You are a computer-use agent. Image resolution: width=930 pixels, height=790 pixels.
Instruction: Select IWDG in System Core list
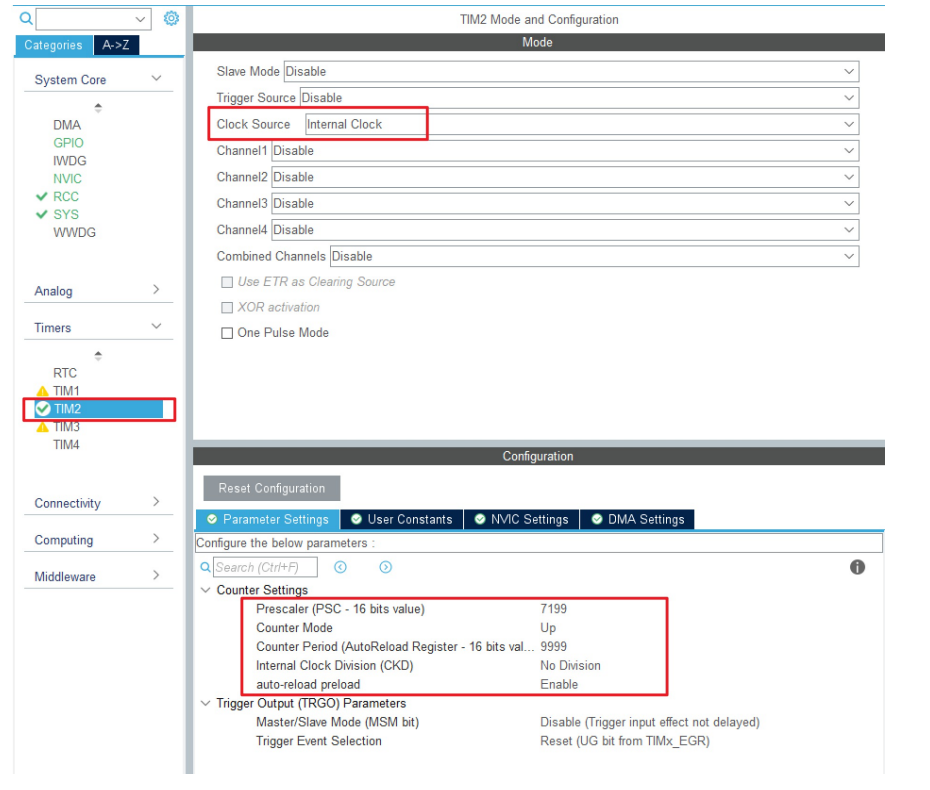(69, 161)
